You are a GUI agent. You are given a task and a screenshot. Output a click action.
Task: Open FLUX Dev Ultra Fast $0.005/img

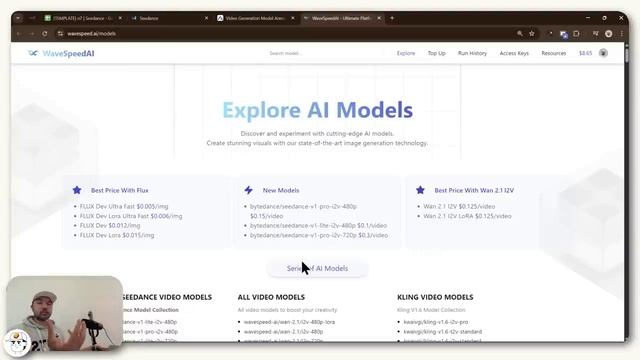pos(124,207)
